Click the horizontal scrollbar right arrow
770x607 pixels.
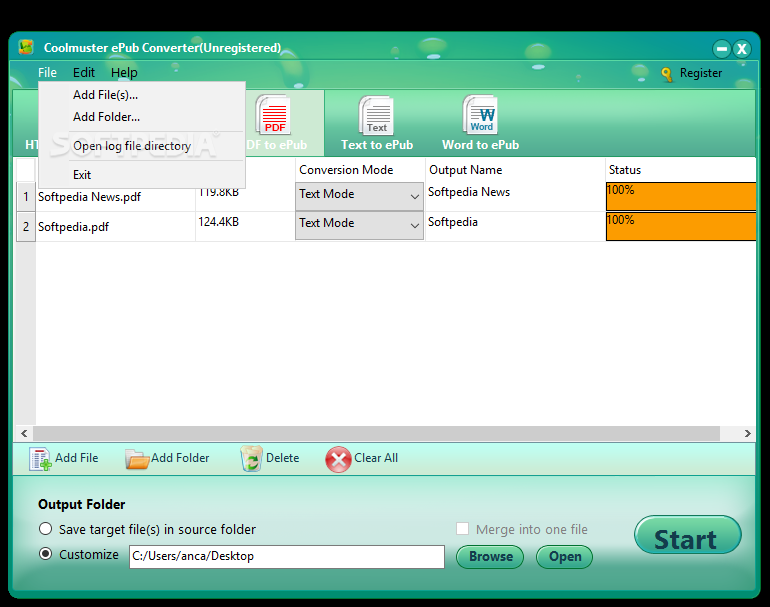(x=747, y=433)
